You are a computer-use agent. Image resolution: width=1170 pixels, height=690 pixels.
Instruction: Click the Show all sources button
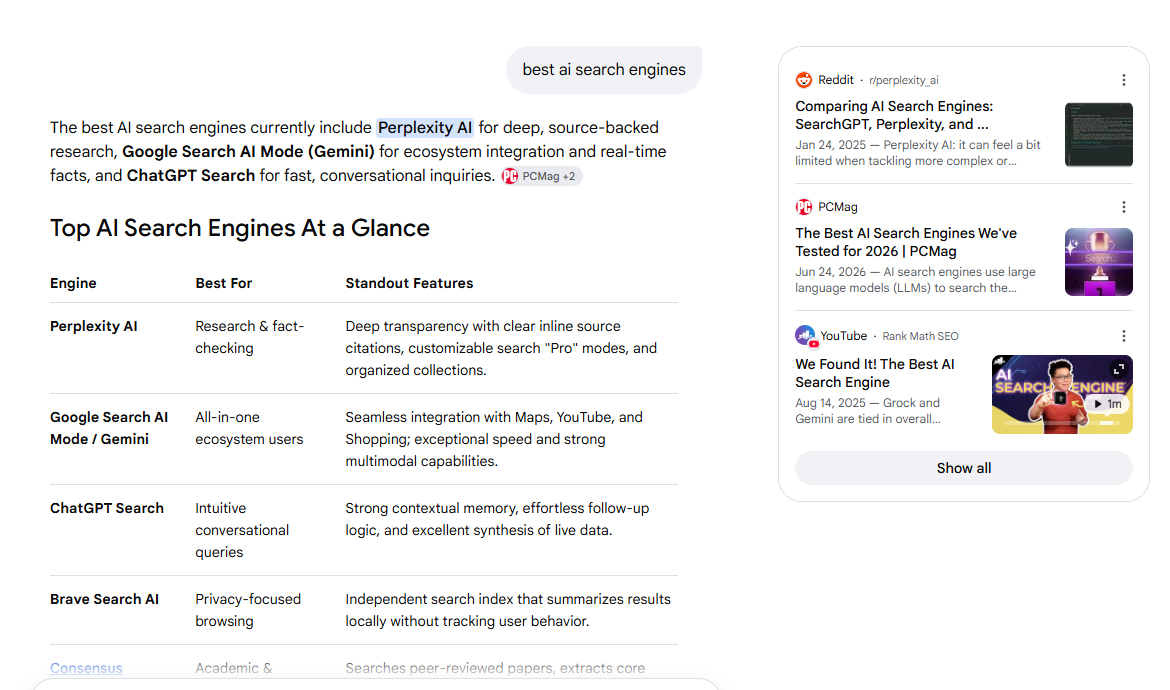pos(963,468)
